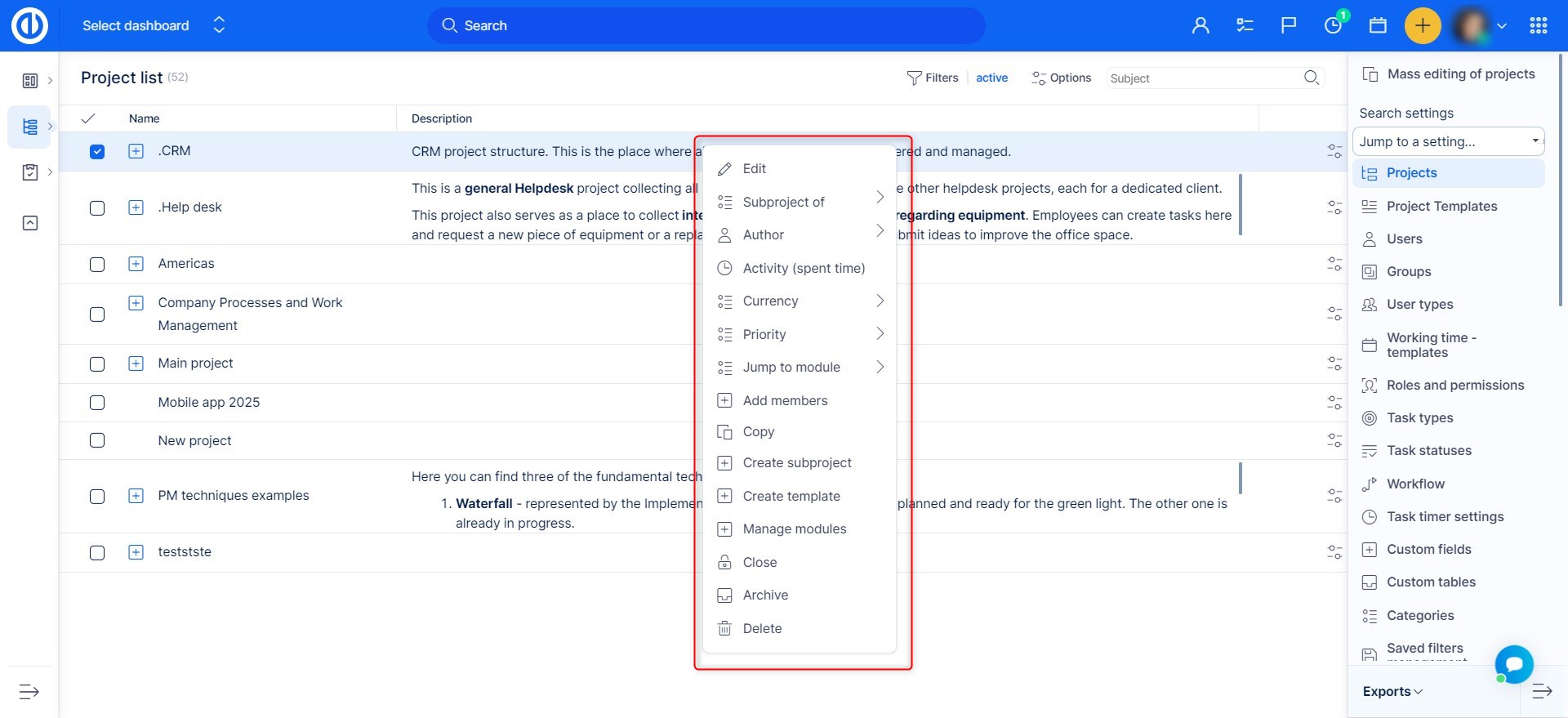Open the Filters button

pyautogui.click(x=933, y=78)
